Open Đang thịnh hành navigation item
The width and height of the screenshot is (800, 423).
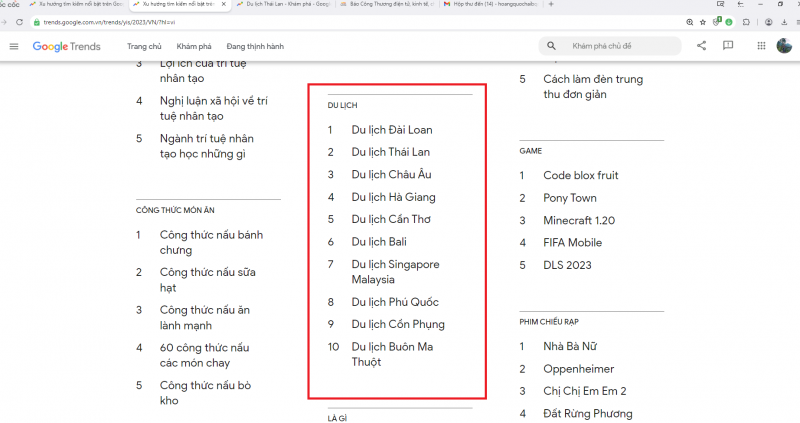click(255, 46)
